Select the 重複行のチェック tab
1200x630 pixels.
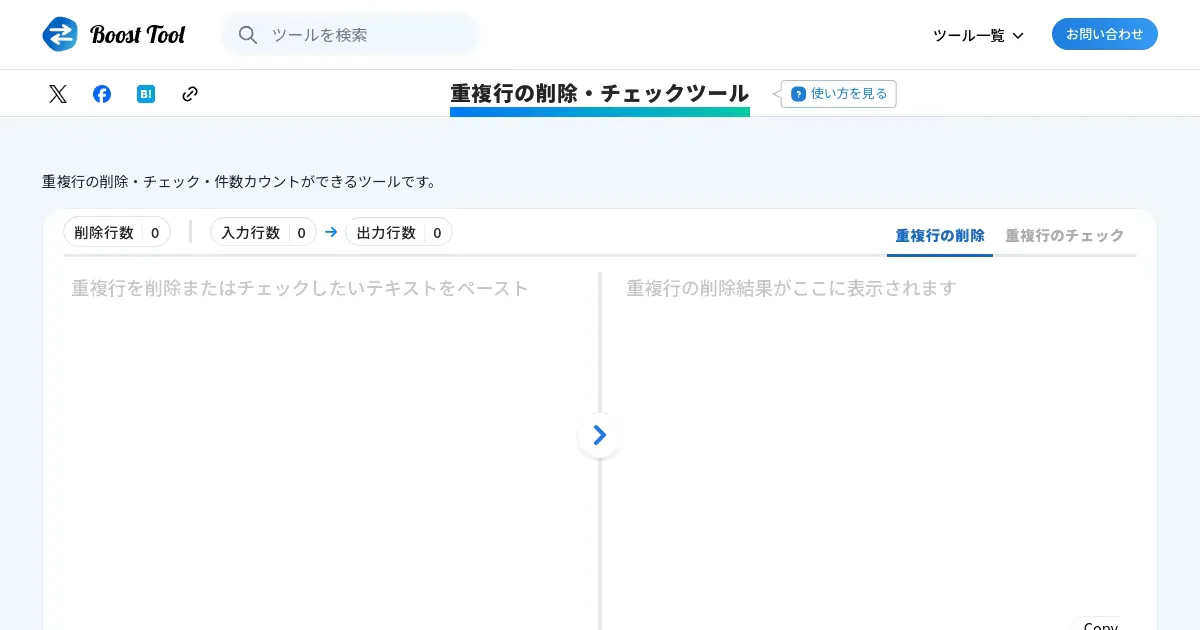click(x=1064, y=236)
